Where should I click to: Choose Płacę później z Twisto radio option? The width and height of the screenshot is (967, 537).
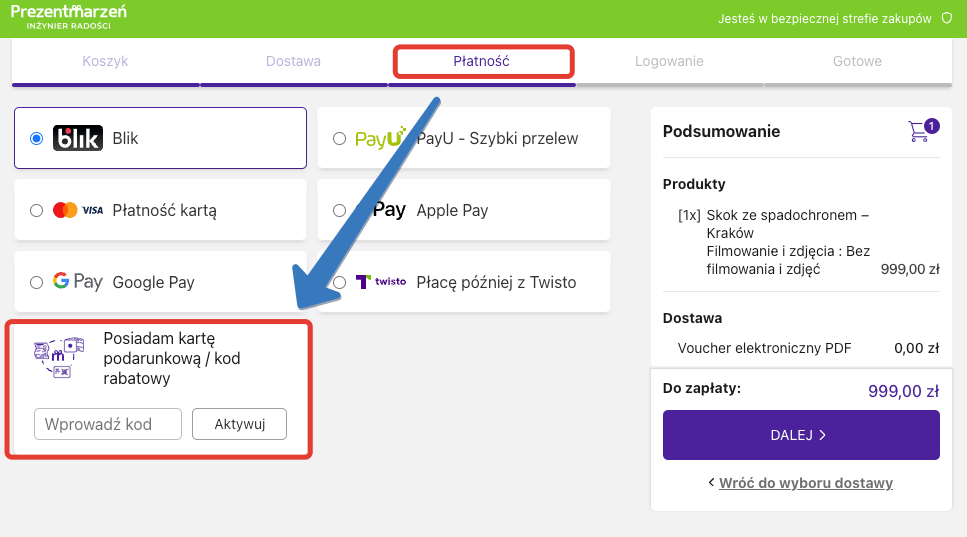[x=340, y=283]
